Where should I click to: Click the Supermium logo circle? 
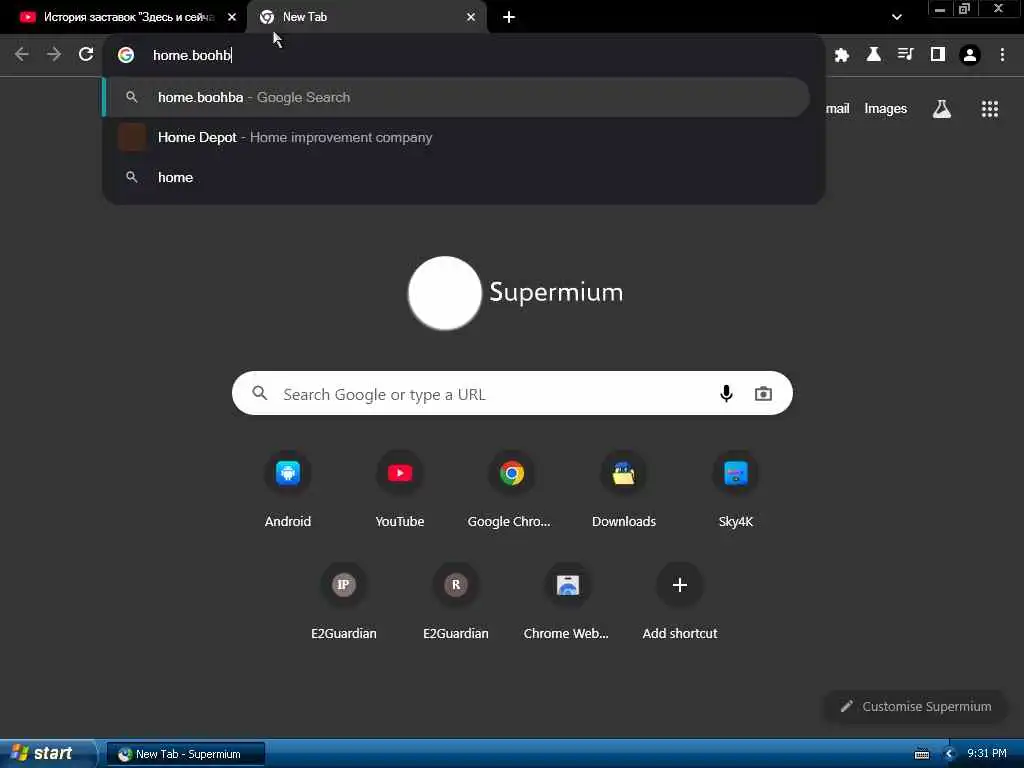tap(445, 293)
